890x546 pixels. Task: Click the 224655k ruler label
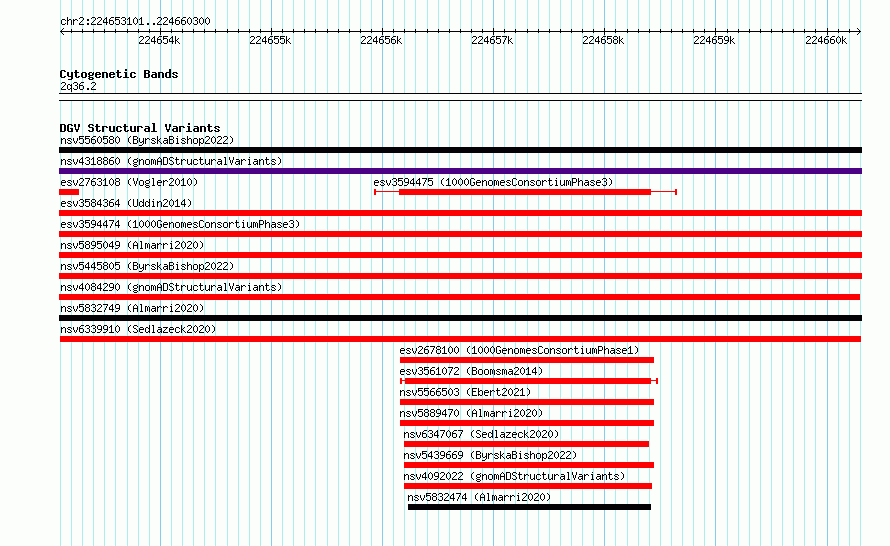click(270, 40)
